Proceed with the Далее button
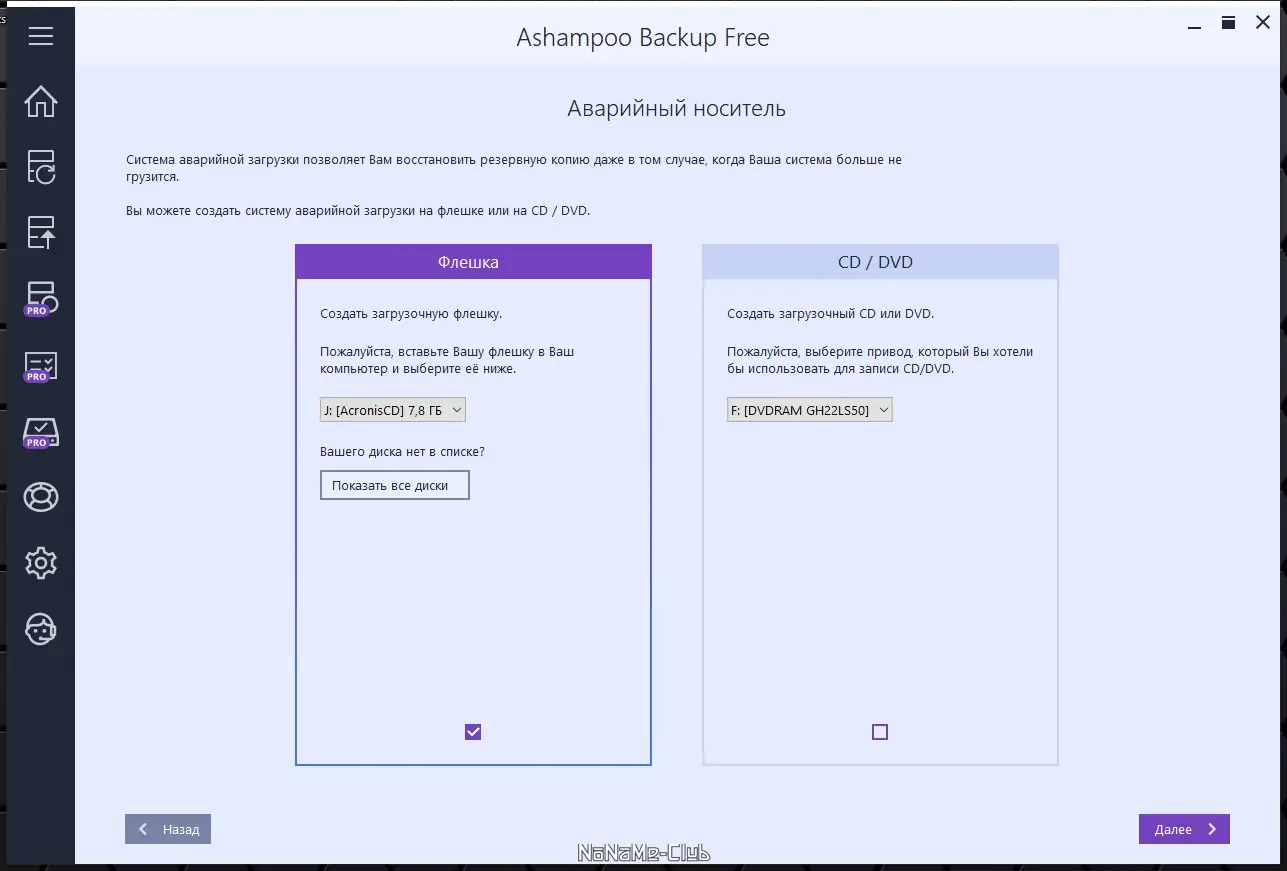The height and width of the screenshot is (871, 1287). click(x=1184, y=829)
